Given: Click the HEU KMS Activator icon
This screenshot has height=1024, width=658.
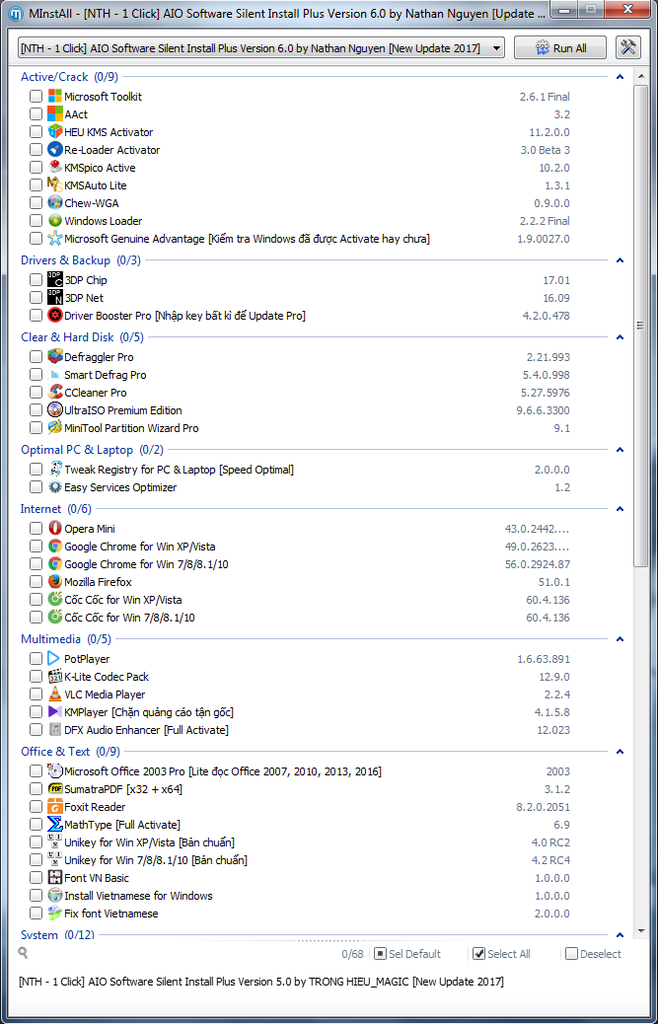Looking at the screenshot, I should click(55, 132).
